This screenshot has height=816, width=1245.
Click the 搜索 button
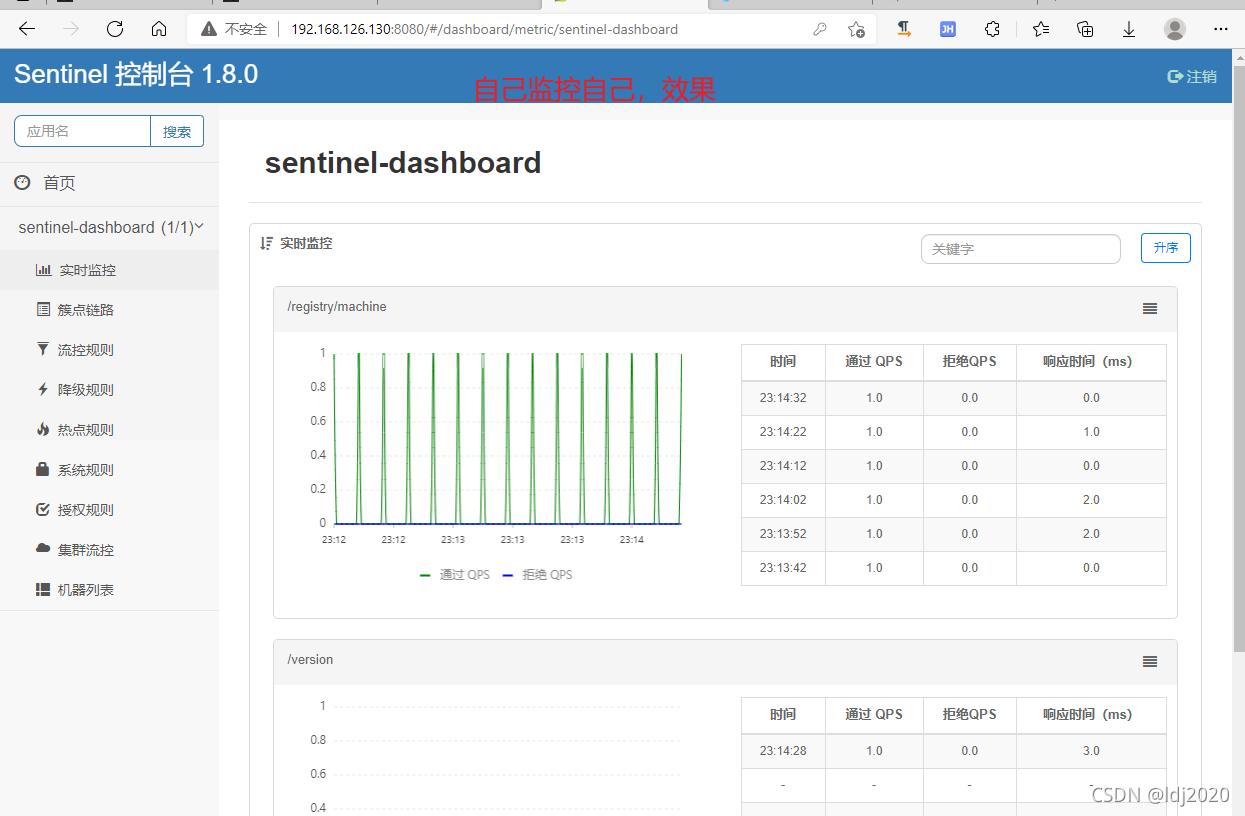pos(177,131)
